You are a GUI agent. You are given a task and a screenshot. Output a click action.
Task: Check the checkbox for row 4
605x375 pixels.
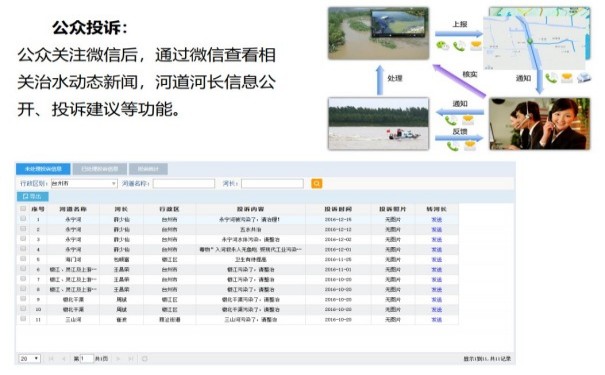point(23,249)
